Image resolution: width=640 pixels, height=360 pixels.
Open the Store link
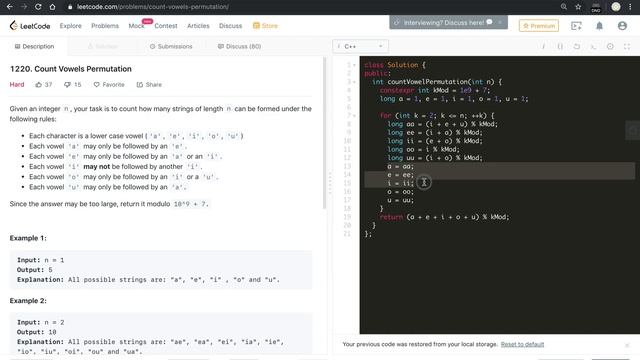[265, 26]
